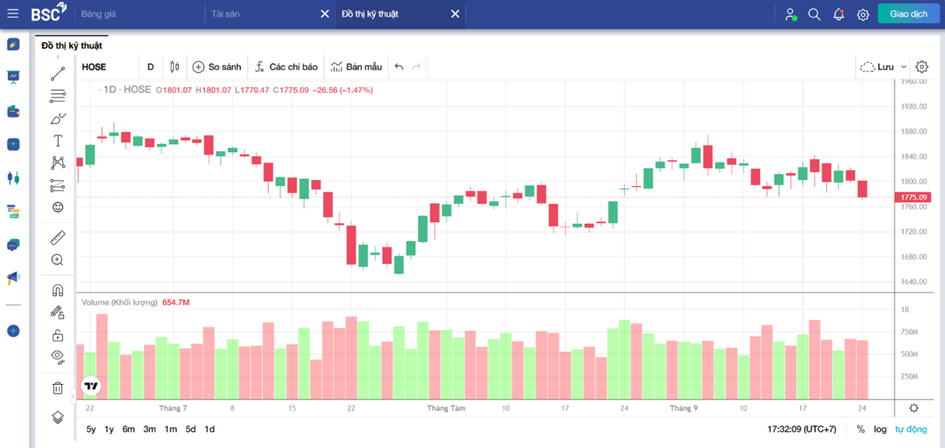This screenshot has height=448, width=945.
Task: Toggle magnet mode on
Action: tap(58, 290)
